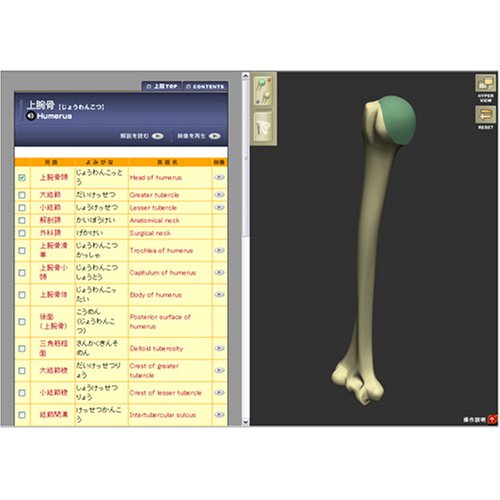500x500 pixels.
Task: Play video for Intertubercular sulcus row
Action: (219, 414)
